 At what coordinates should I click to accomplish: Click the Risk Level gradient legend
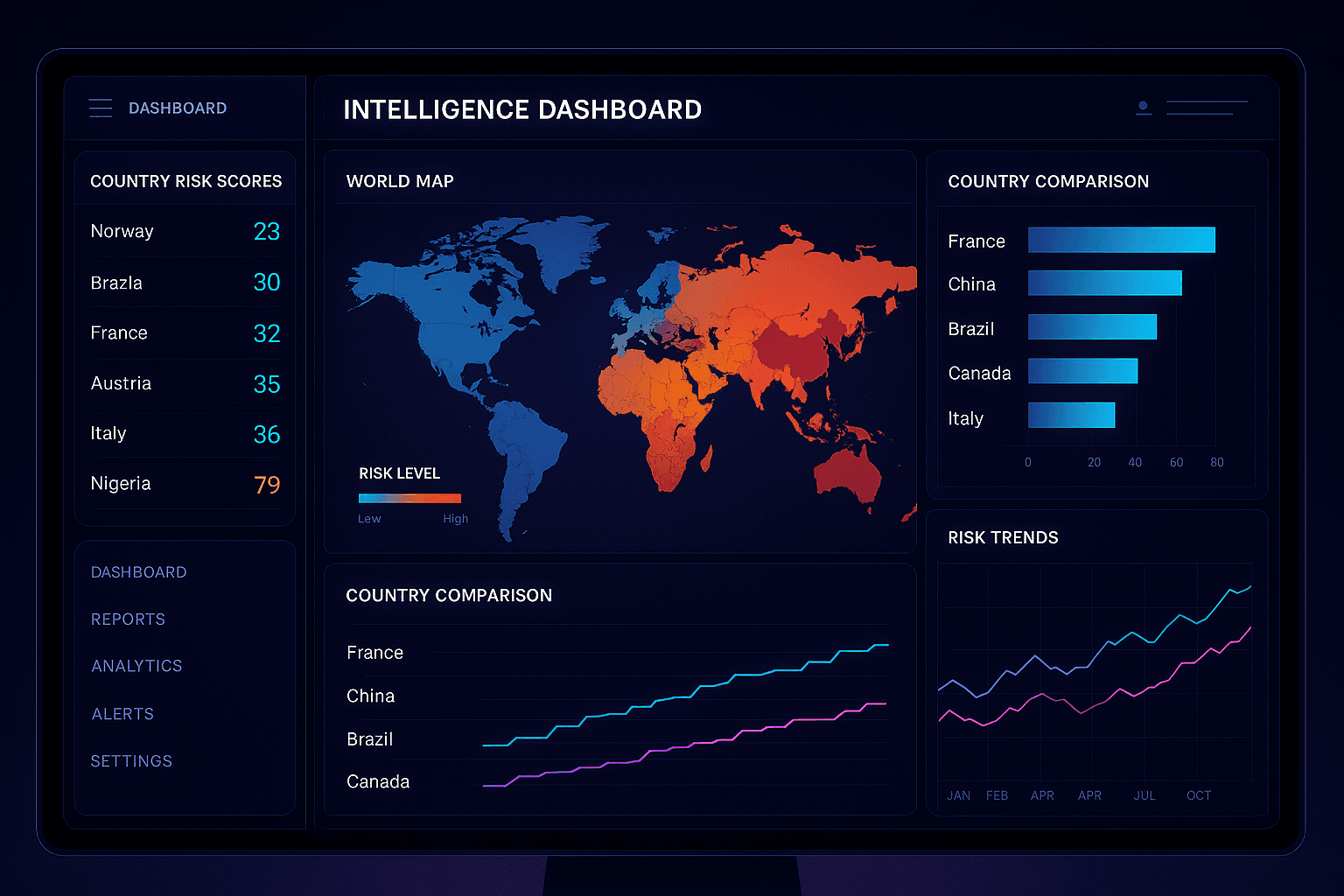(409, 499)
